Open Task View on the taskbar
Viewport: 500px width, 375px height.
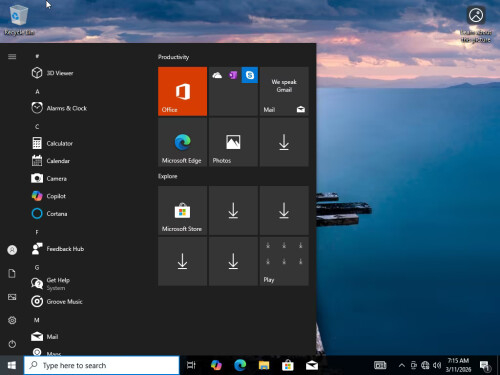(191, 365)
